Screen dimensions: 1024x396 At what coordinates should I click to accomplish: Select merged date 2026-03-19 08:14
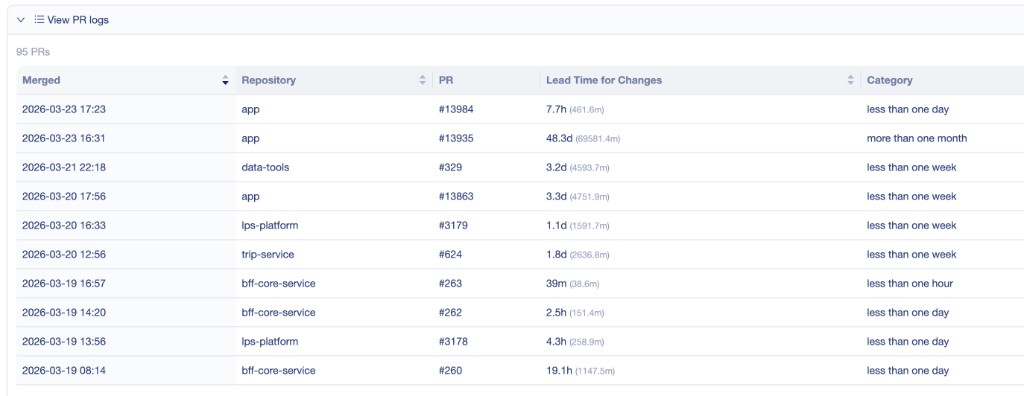pos(64,371)
